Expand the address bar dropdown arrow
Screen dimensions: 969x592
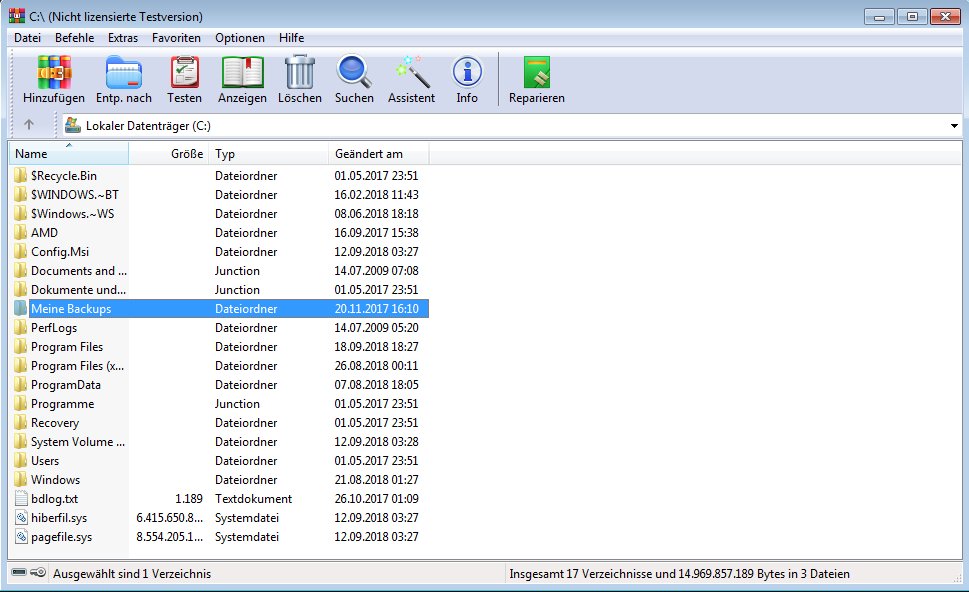954,125
